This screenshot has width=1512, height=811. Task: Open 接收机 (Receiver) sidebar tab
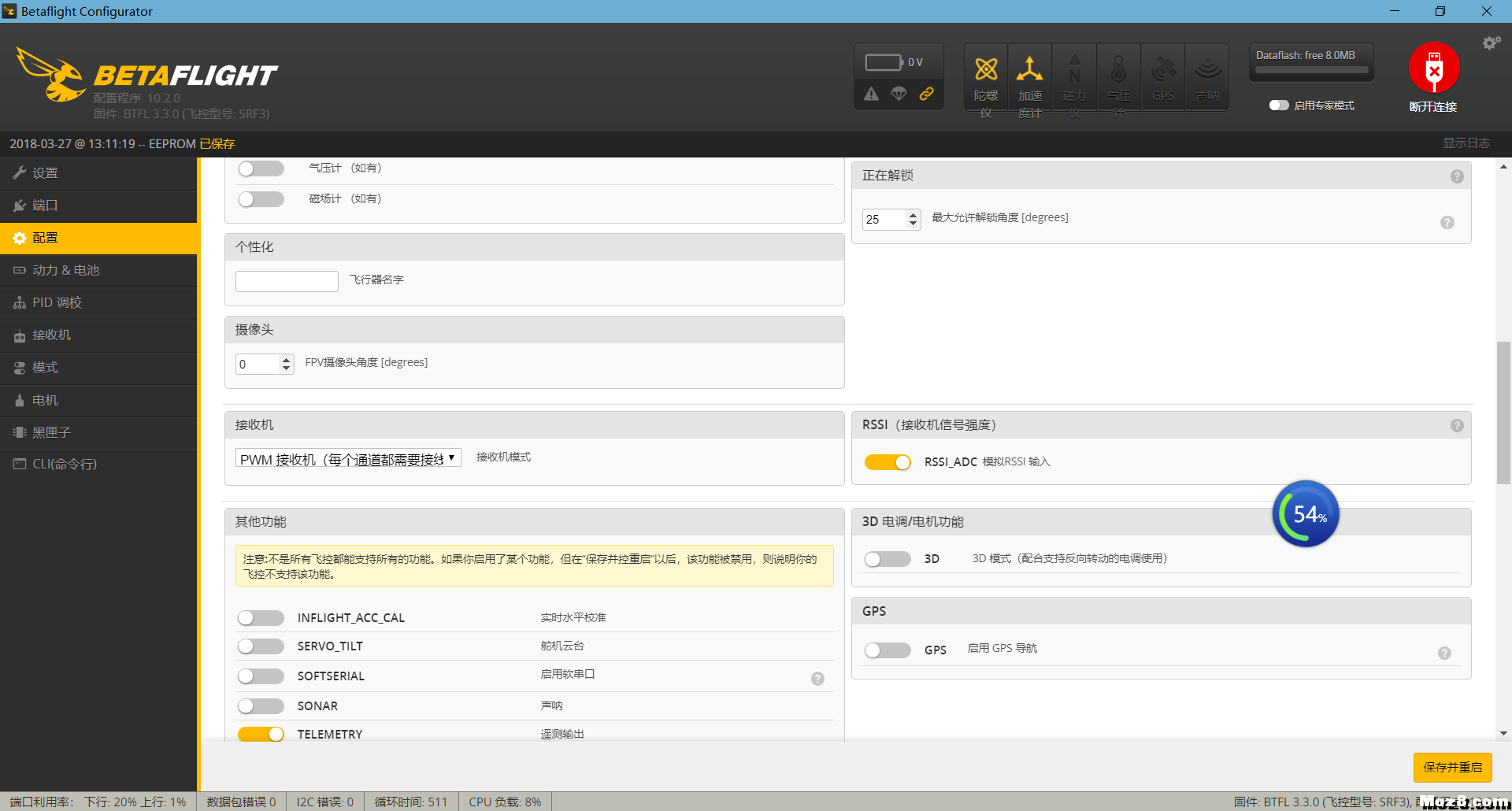pos(98,335)
